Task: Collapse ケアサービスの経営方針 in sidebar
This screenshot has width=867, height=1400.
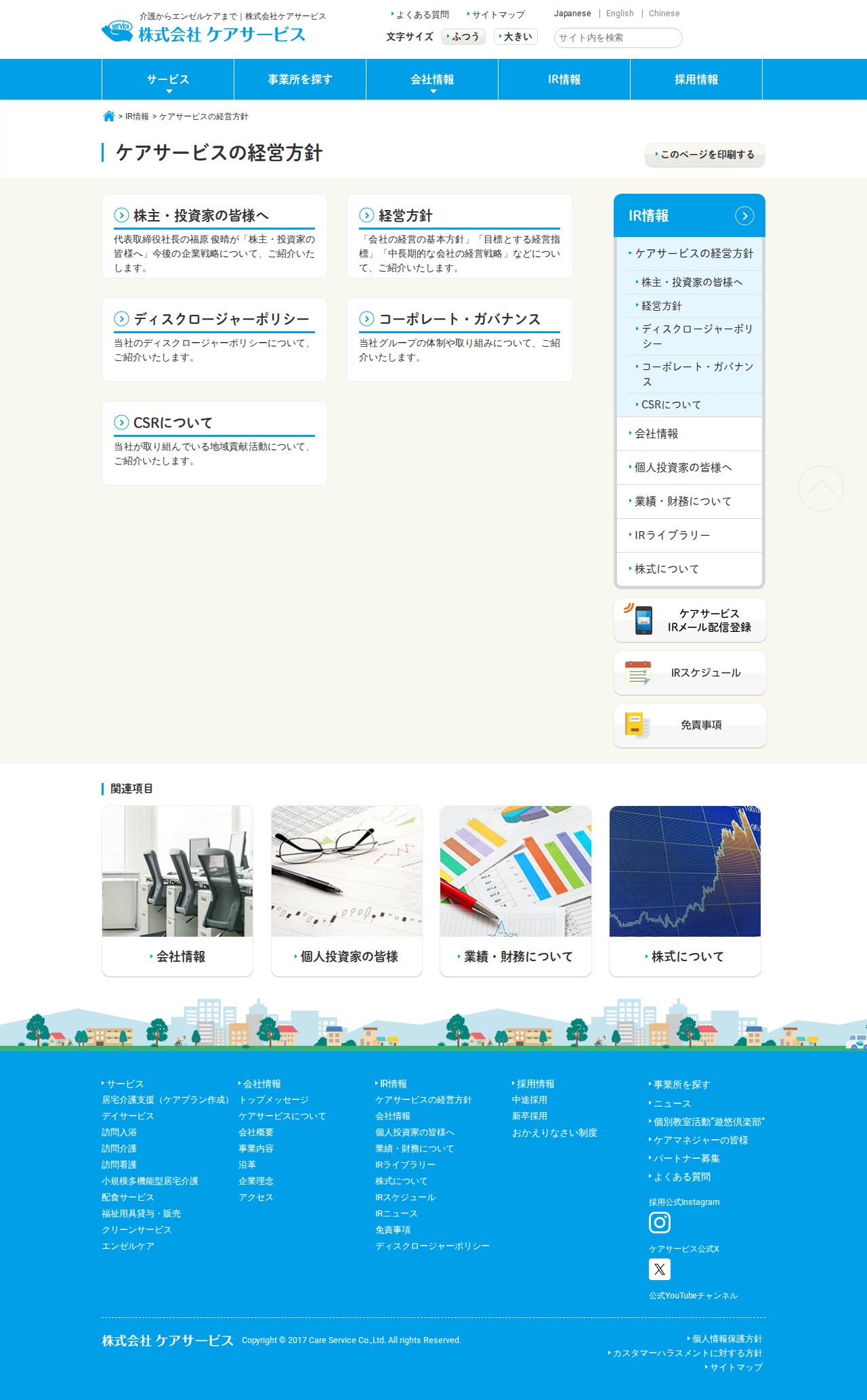Action: click(690, 253)
